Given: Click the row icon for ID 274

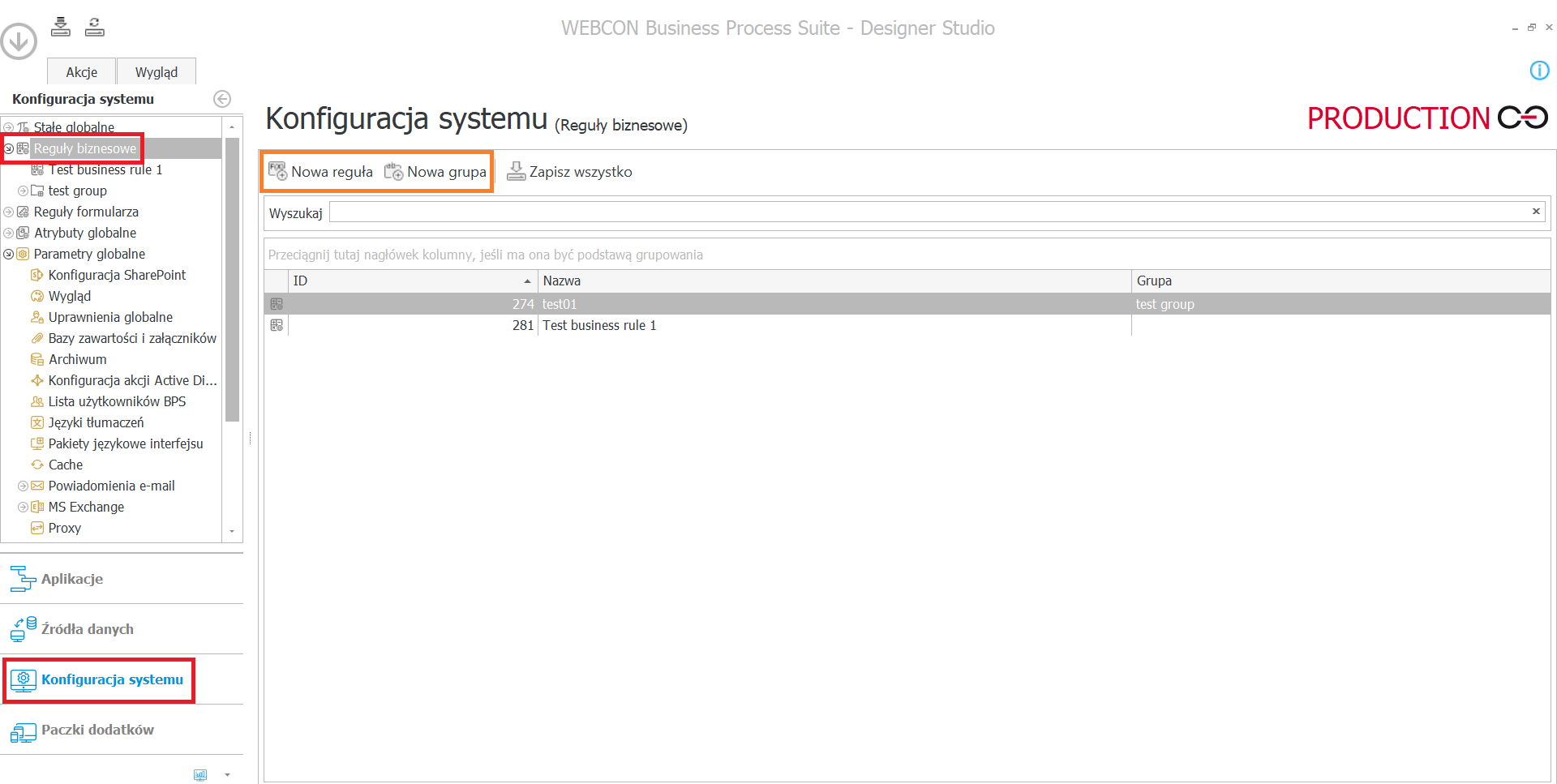Looking at the screenshot, I should tap(277, 304).
